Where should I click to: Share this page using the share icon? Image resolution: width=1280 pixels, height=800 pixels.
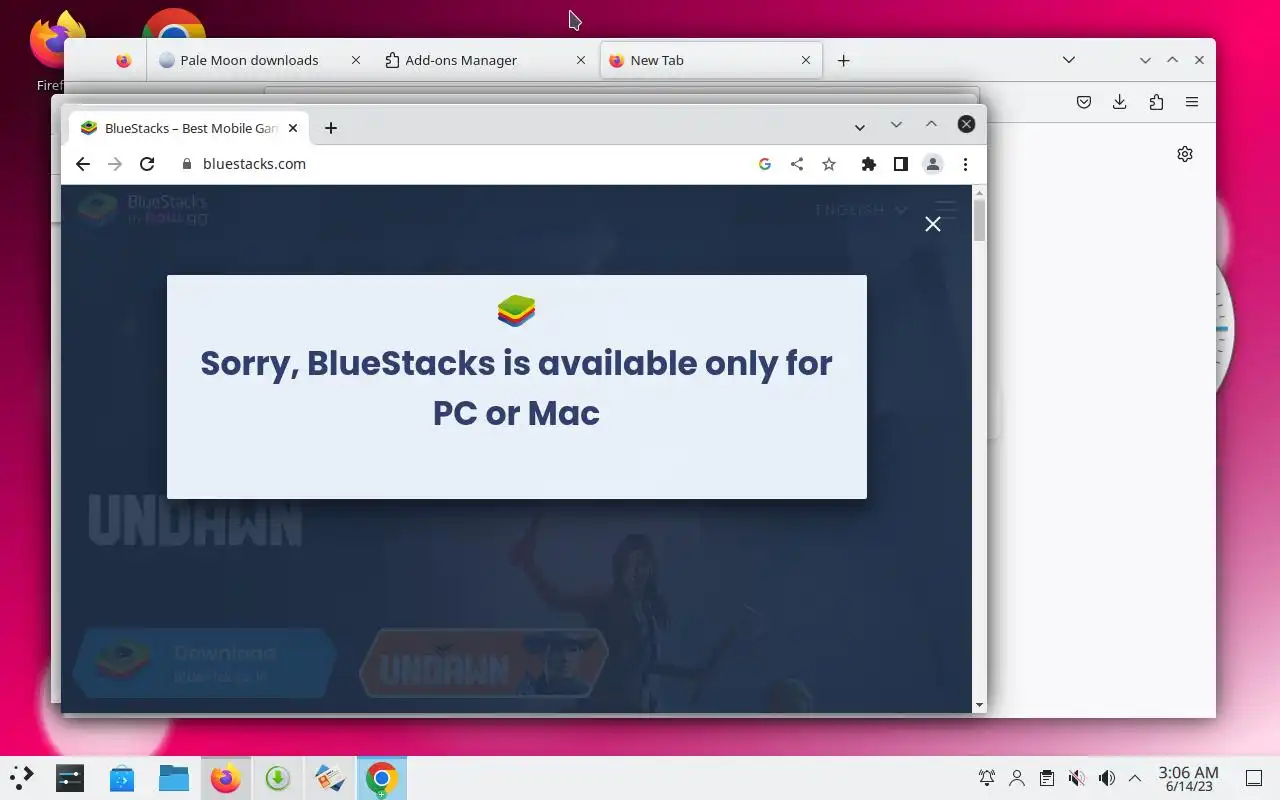797,164
